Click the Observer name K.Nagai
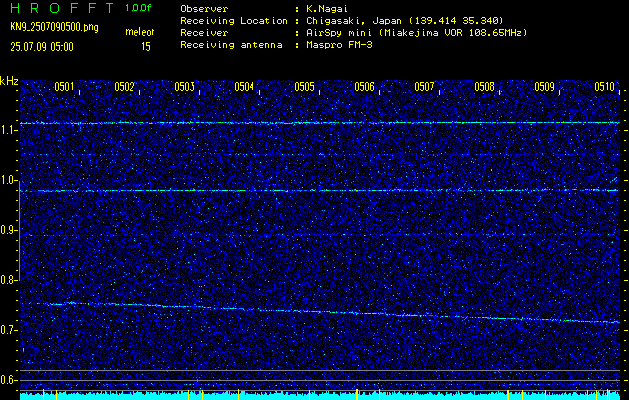Screen dimensions: 629x400 point(326,8)
